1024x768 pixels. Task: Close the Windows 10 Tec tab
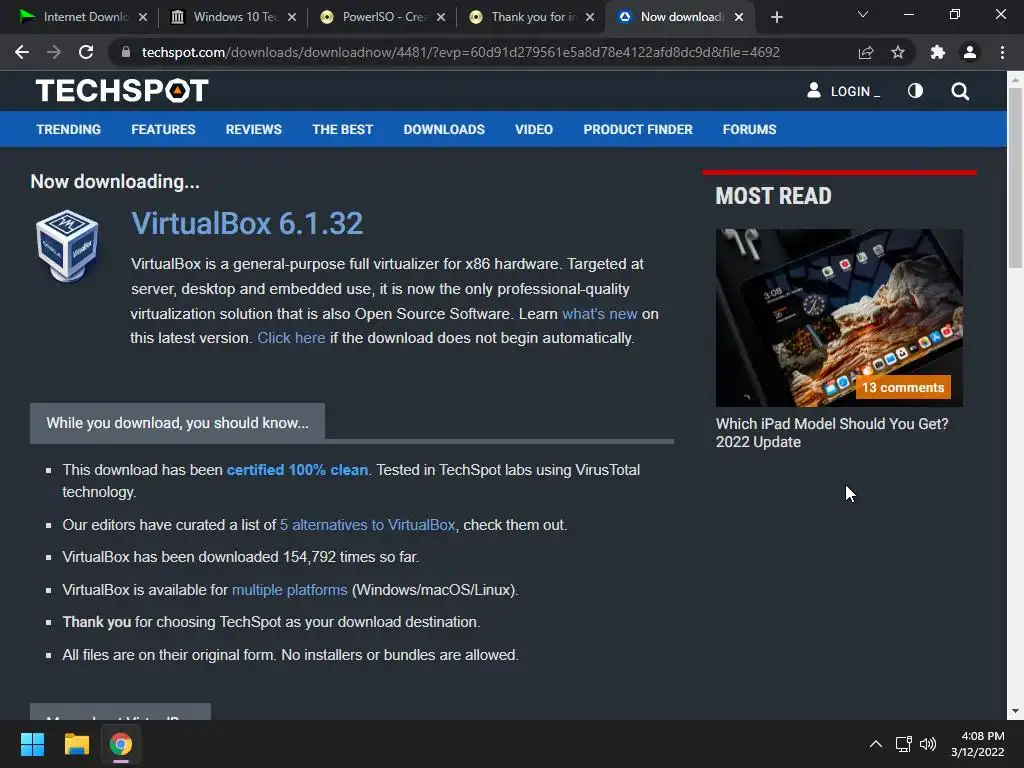point(292,17)
